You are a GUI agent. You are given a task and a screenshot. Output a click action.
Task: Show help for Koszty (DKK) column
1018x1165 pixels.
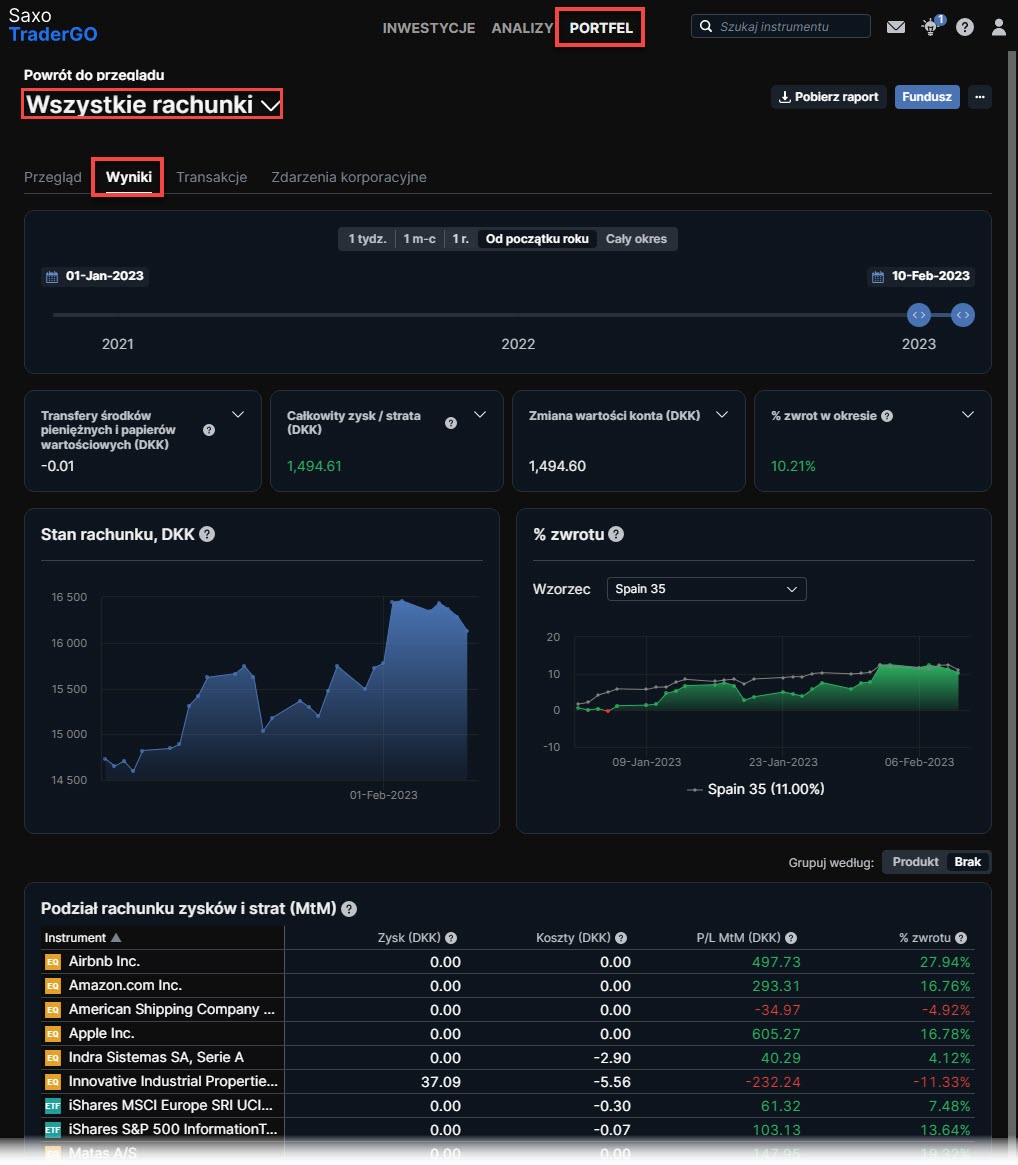pyautogui.click(x=621, y=938)
